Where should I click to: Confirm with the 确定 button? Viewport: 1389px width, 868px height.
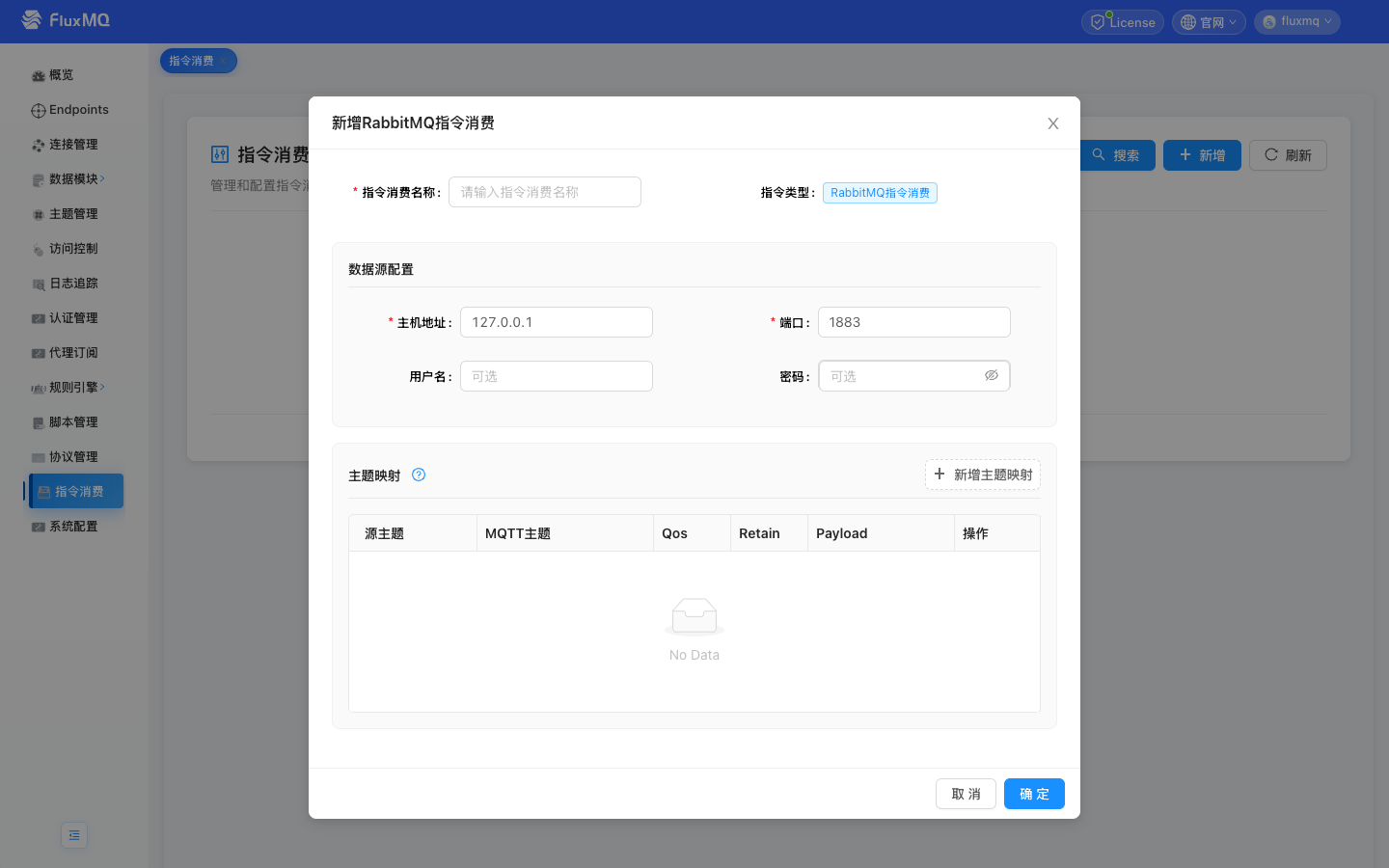[1034, 794]
